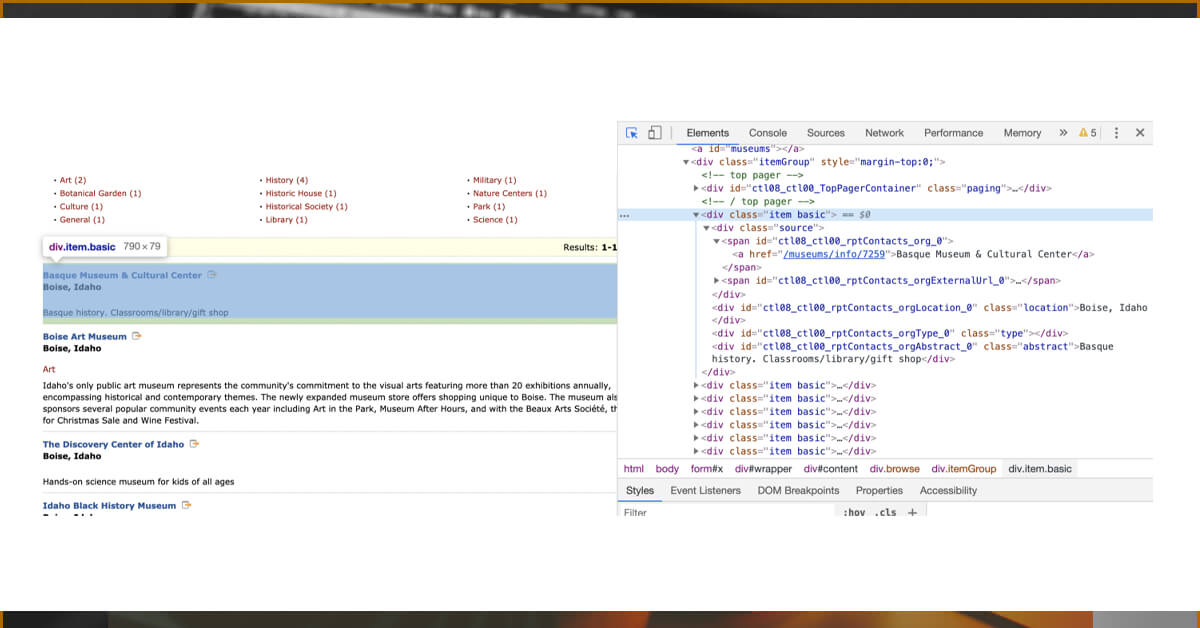Open The Discovery Center of Idaho link
The width and height of the screenshot is (1200, 628).
tap(114, 444)
